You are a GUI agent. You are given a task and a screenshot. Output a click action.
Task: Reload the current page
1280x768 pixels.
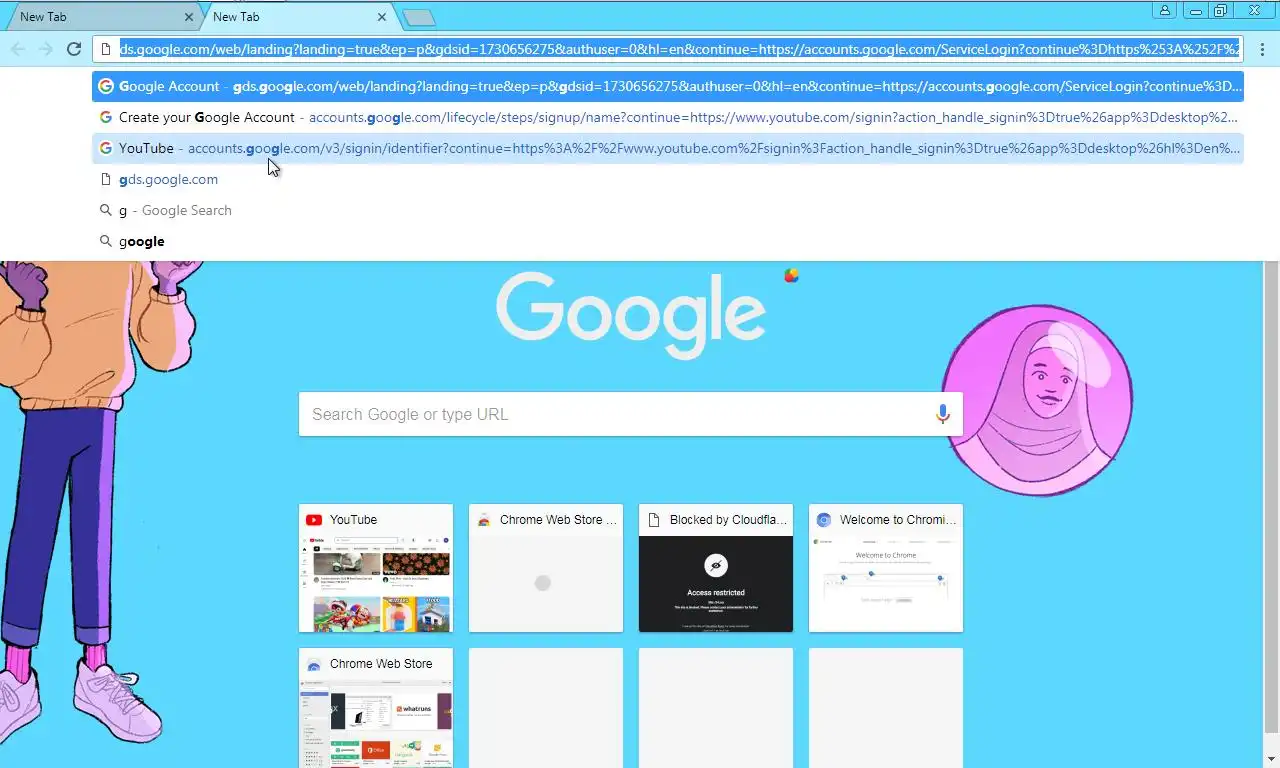tap(74, 49)
